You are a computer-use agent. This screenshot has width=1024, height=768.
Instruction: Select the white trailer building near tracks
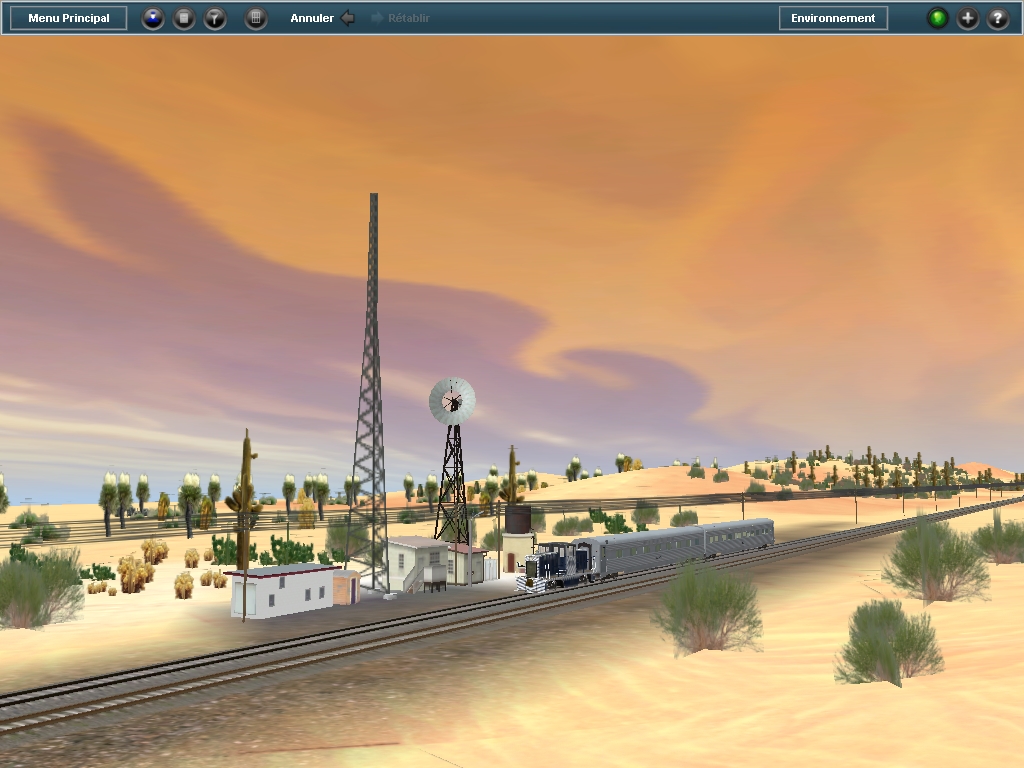[285, 591]
